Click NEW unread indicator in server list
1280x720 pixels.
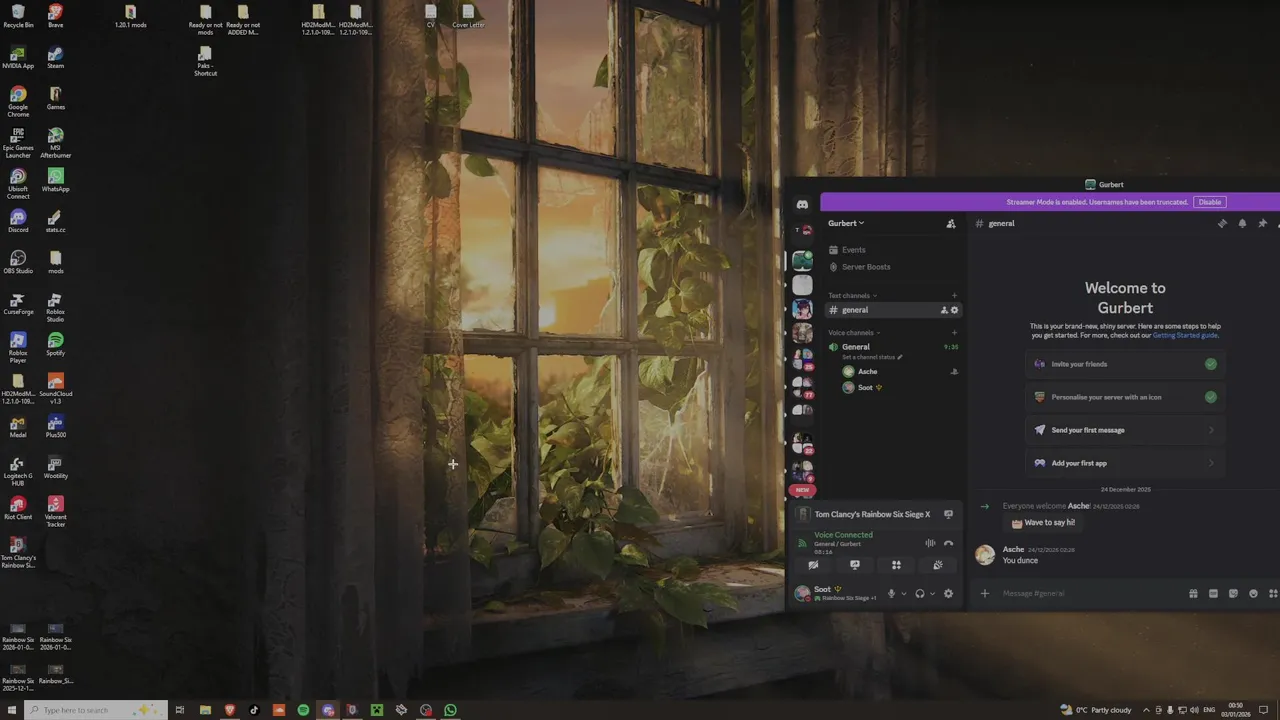pos(802,490)
